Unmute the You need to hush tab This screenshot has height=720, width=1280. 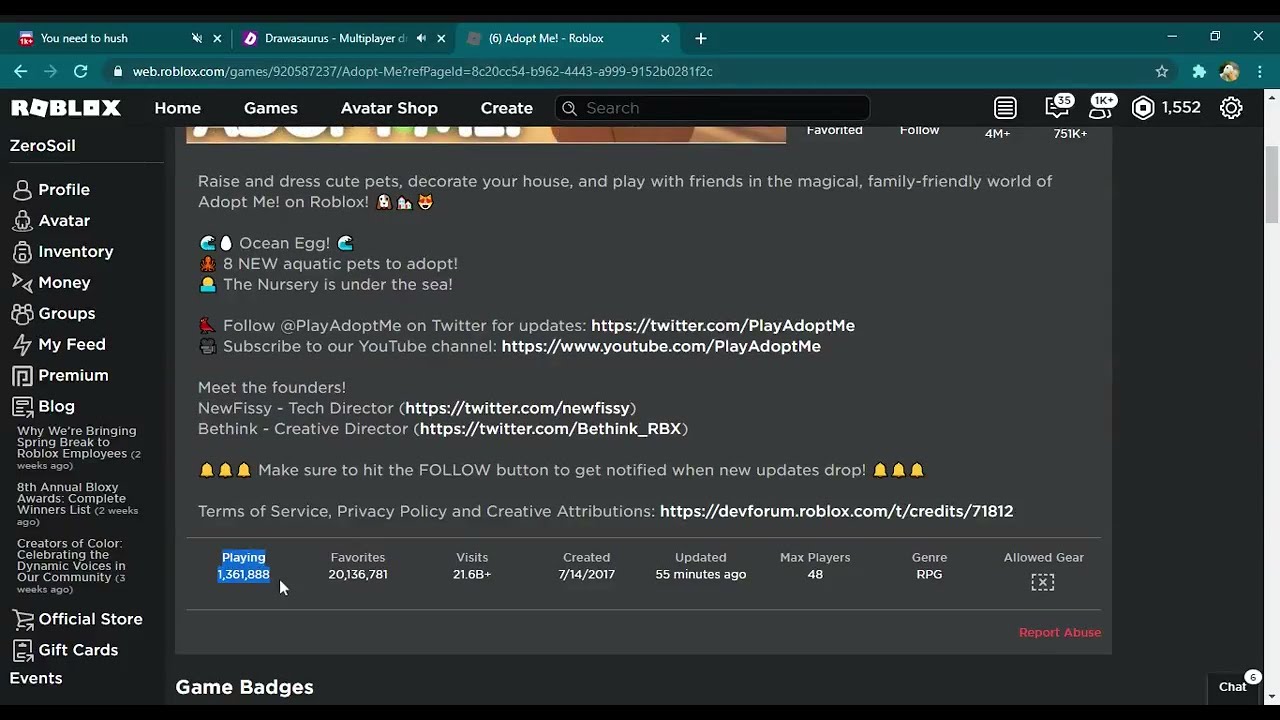coord(197,38)
